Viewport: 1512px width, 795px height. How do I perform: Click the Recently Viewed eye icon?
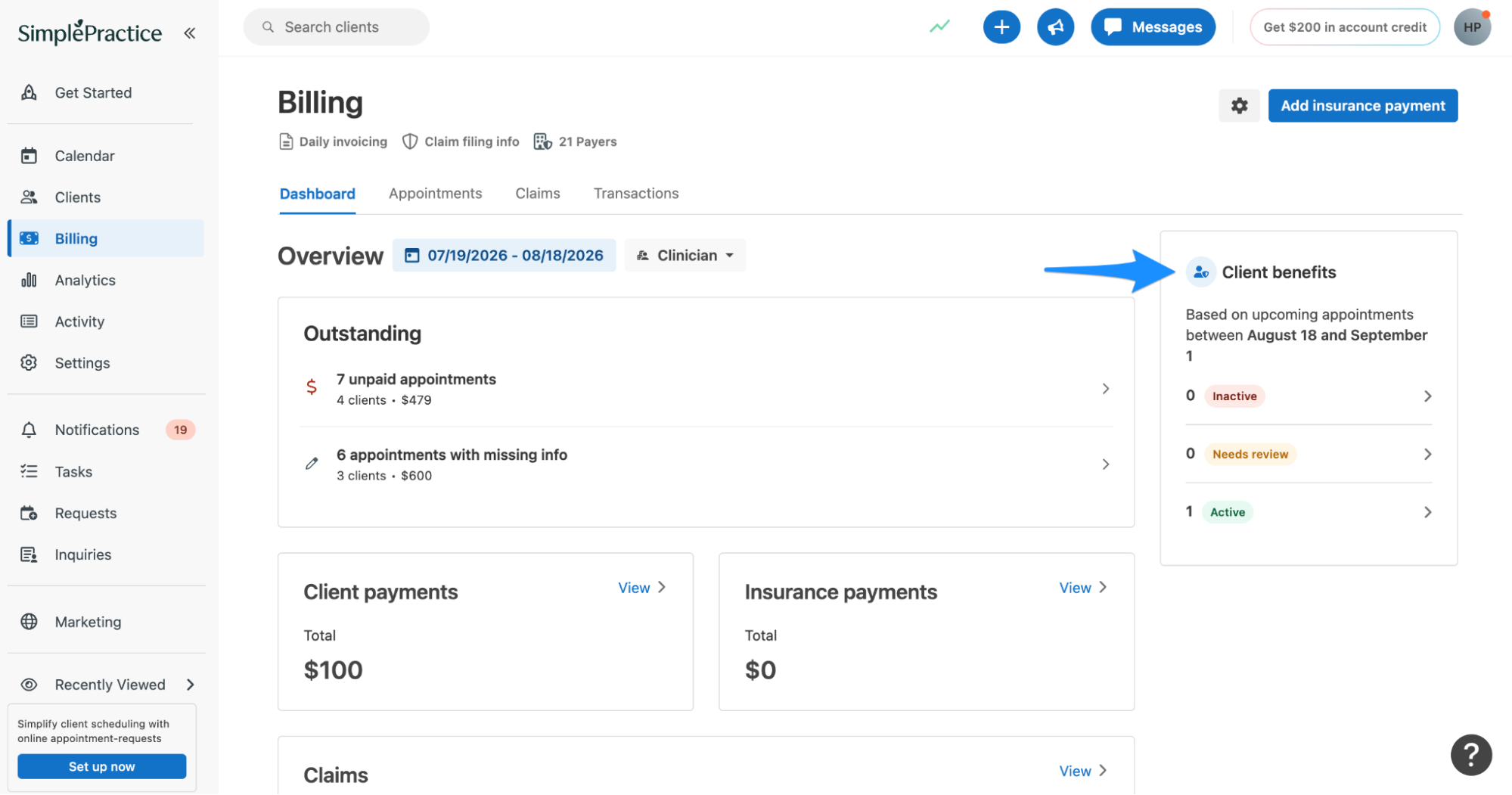[29, 685]
